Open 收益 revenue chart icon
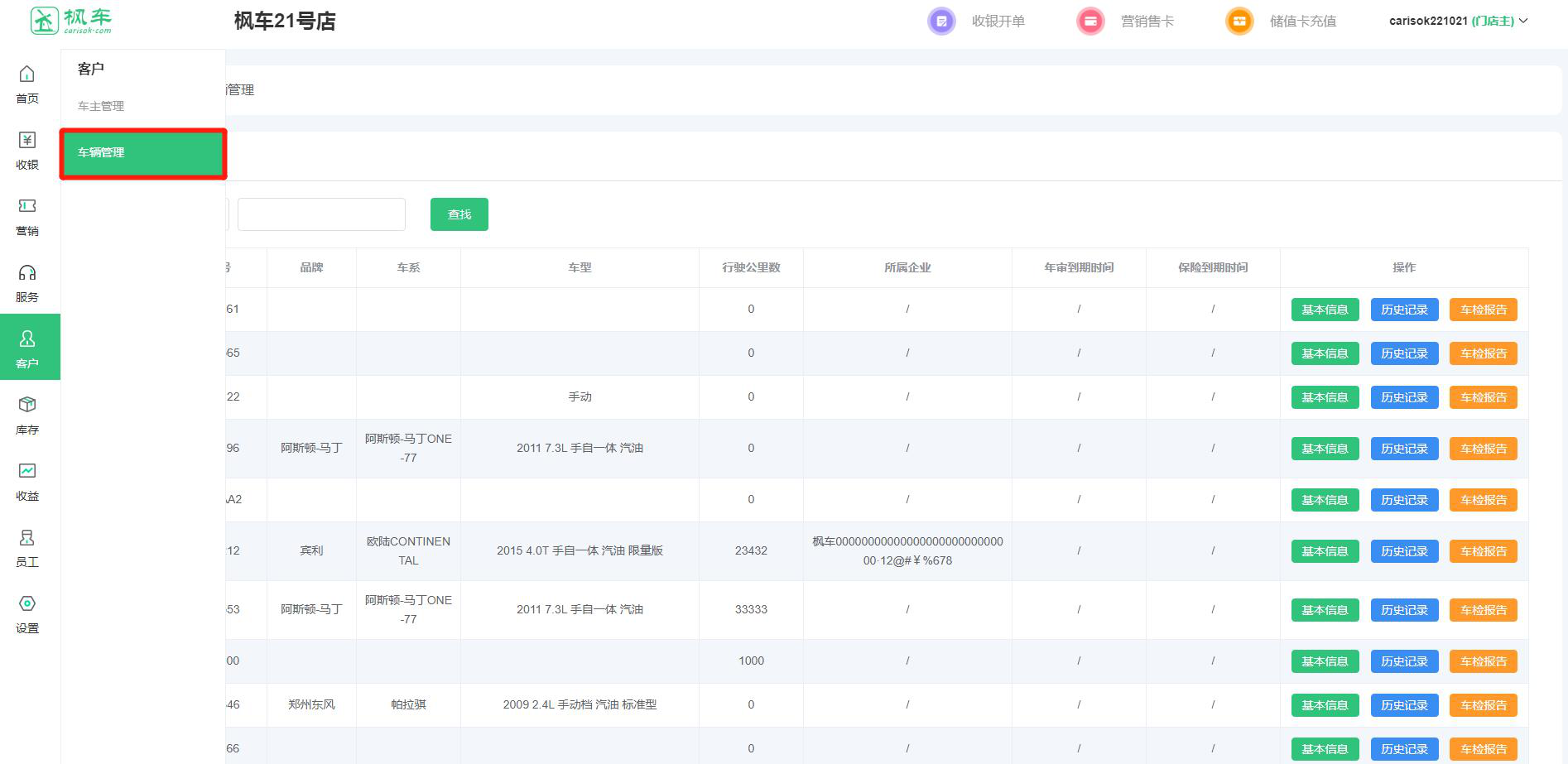Viewport: 1568px width, 764px height. [x=27, y=471]
